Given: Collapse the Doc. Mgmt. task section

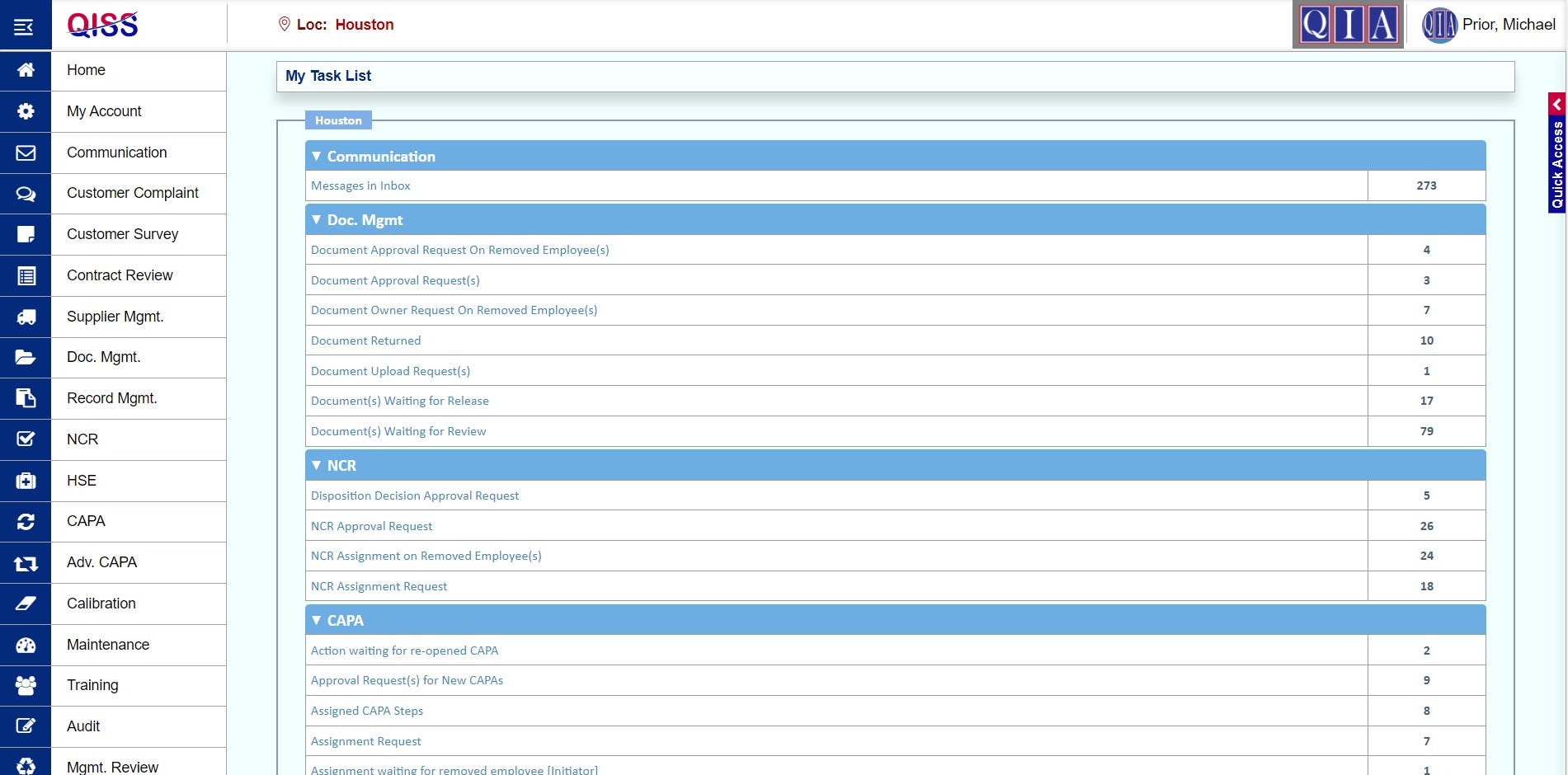Looking at the screenshot, I should tap(317, 220).
